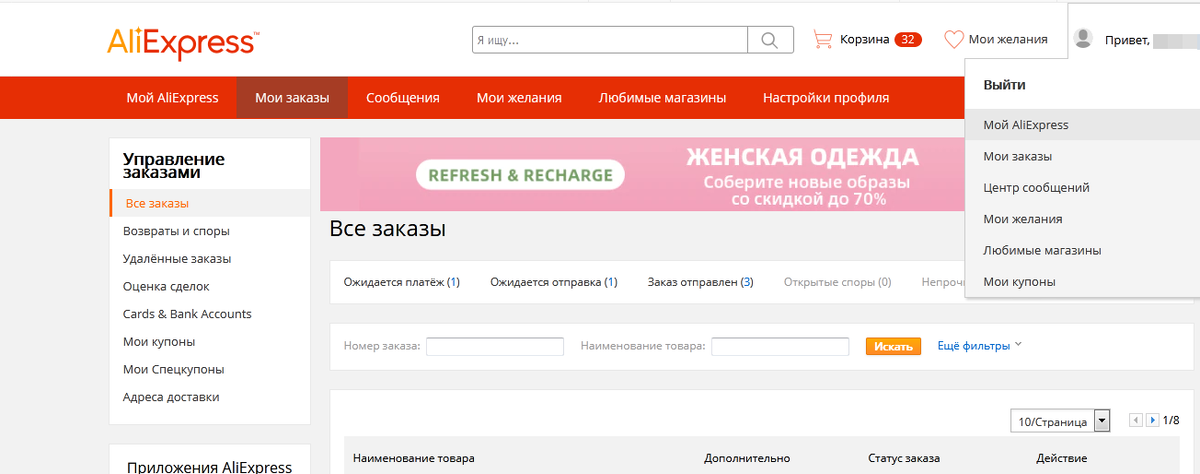Viewport: 1200px width, 474px height.
Task: Go to next orders page arrow
Action: click(x=1153, y=421)
